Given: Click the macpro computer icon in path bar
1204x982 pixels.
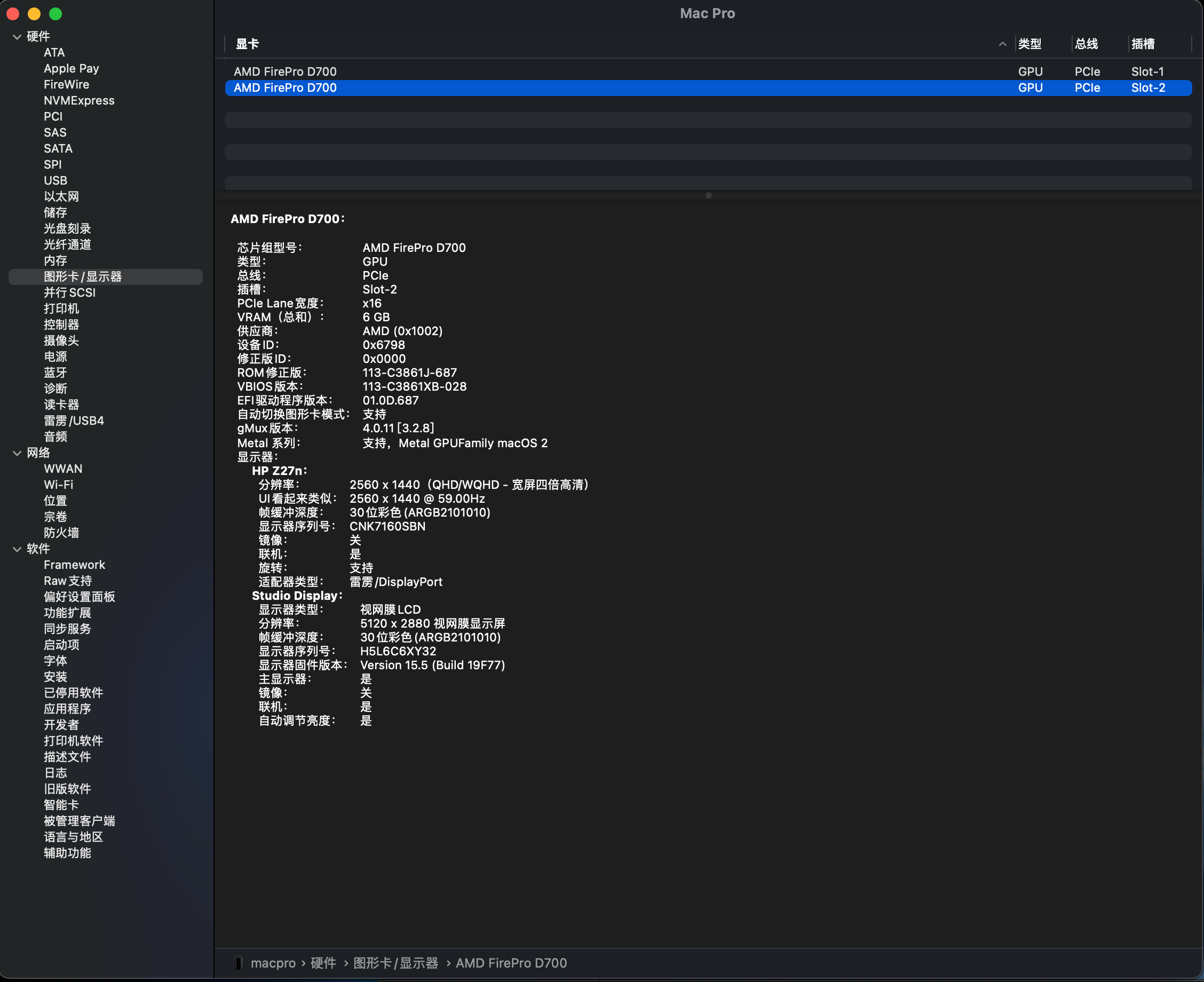Looking at the screenshot, I should tap(238, 963).
